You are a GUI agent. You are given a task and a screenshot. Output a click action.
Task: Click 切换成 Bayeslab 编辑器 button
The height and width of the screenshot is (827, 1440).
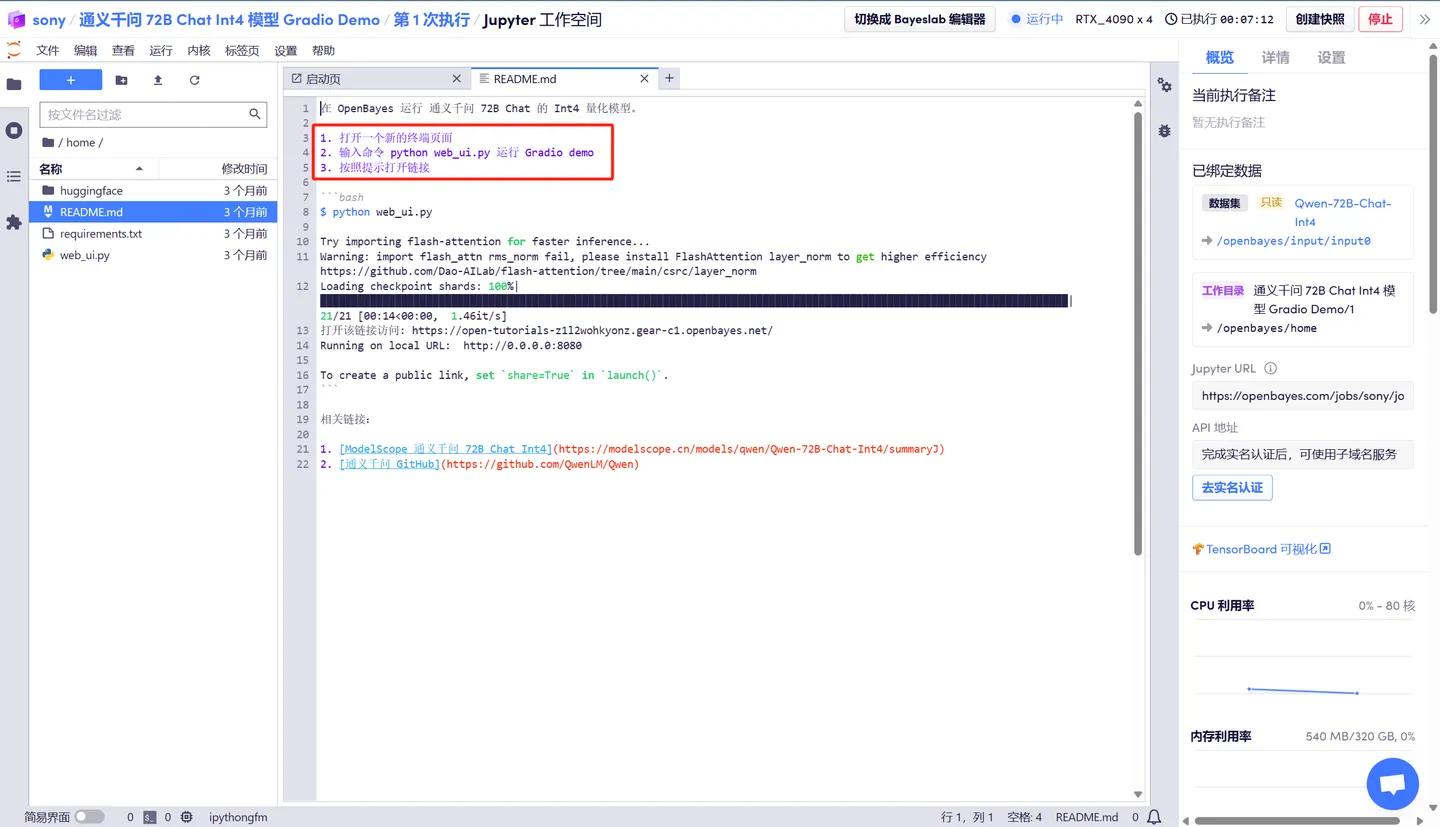point(920,19)
